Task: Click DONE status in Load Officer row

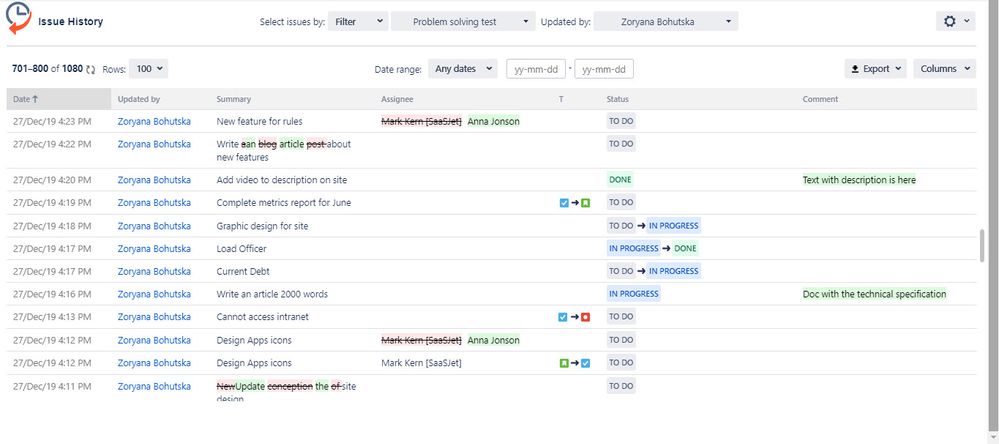Action: click(x=685, y=248)
